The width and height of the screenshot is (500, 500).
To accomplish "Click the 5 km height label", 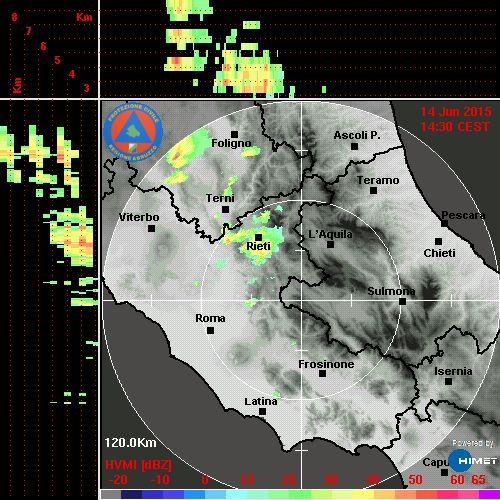I will (x=57, y=60).
